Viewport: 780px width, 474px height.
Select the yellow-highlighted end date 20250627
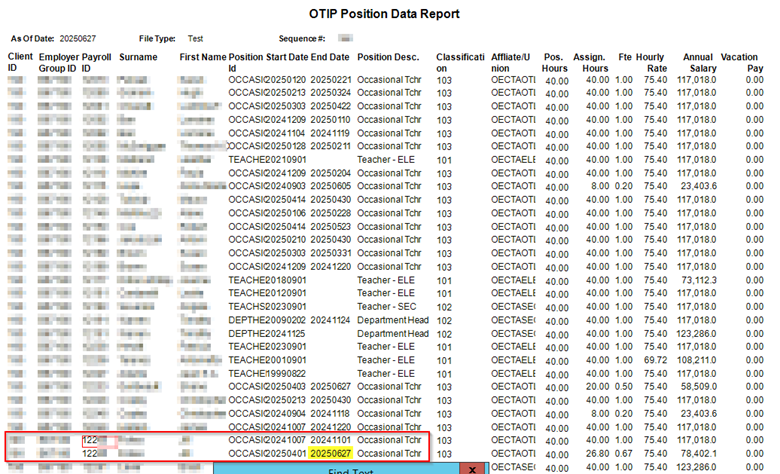click(x=330, y=453)
